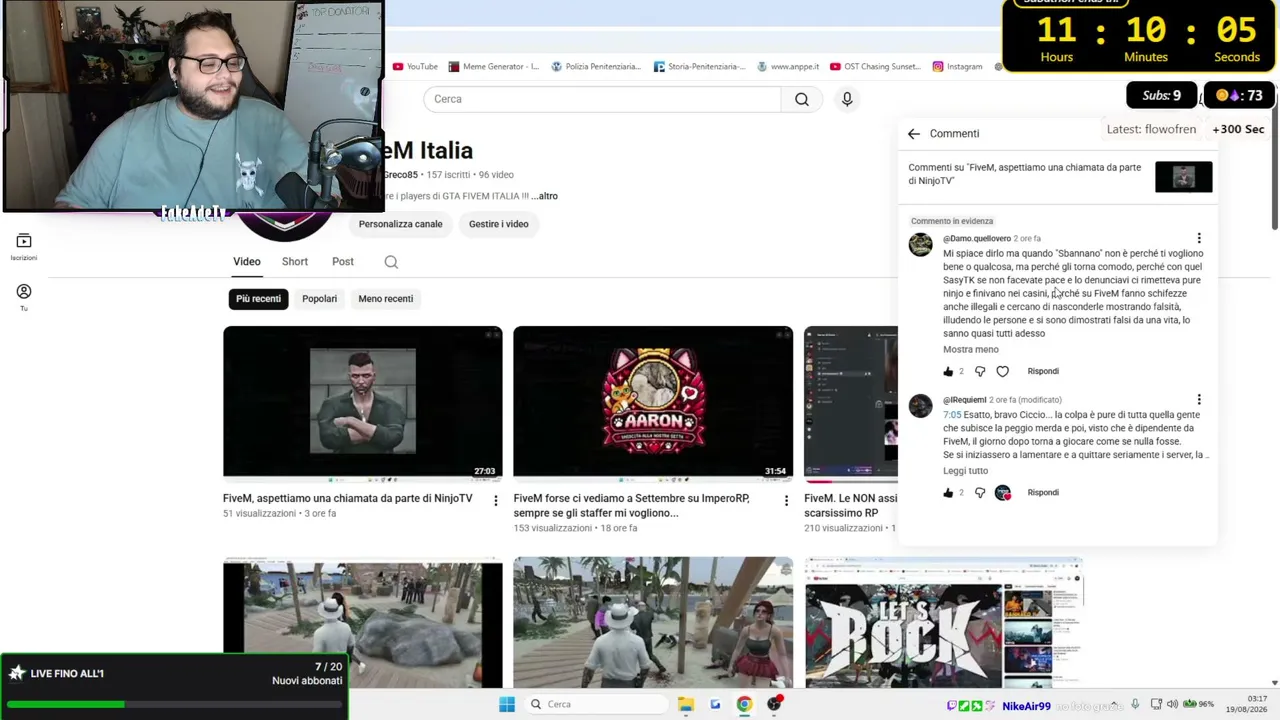Open video title 'FiveM, aspettiamo una chiamata da parte di NinjoTV'
This screenshot has height=720, width=1280.
click(347, 499)
